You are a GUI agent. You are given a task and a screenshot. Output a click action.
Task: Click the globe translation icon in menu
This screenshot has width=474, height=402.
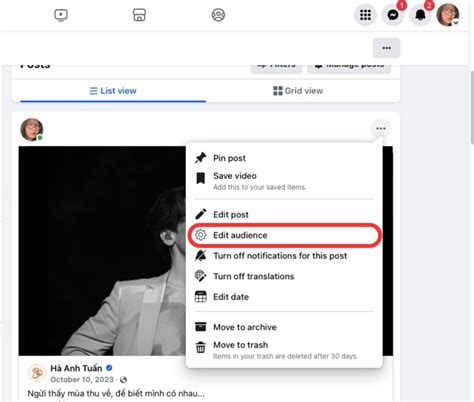pos(201,276)
